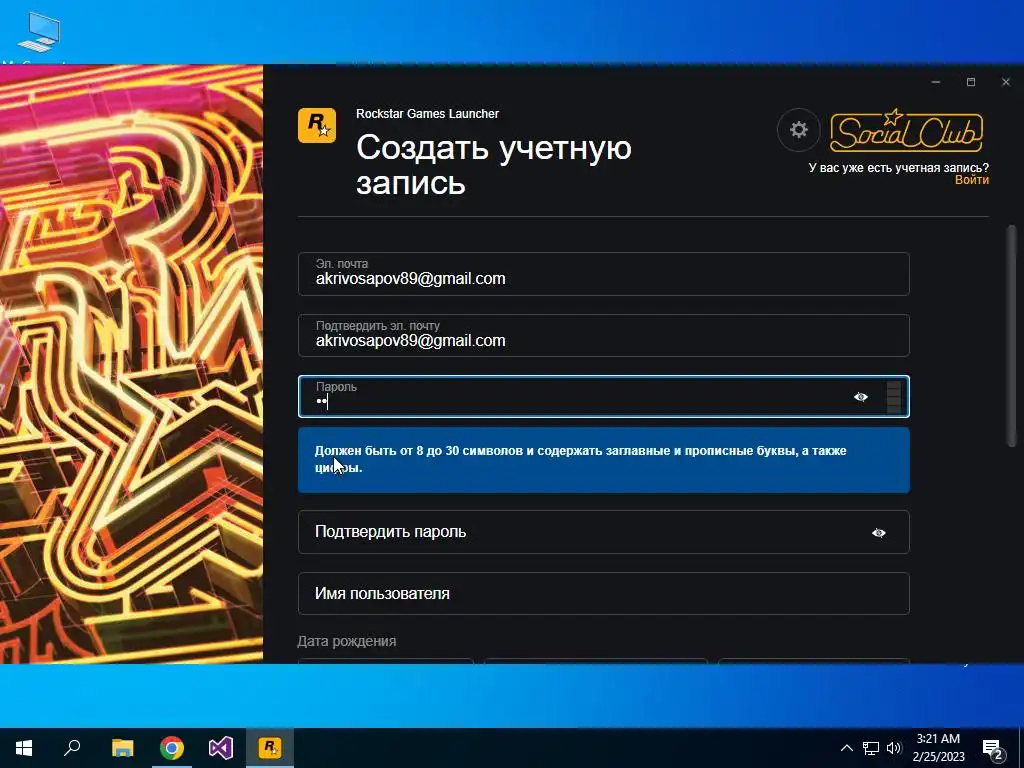Click 'У вас уже есть учетная запись?' text

[899, 168]
